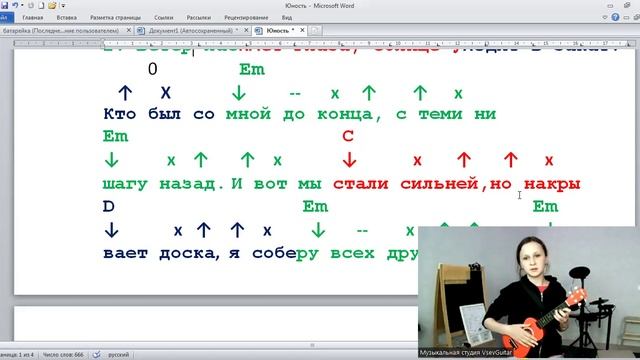Click the horizontal ruler
The image size is (640, 360).
click(x=324, y=43)
